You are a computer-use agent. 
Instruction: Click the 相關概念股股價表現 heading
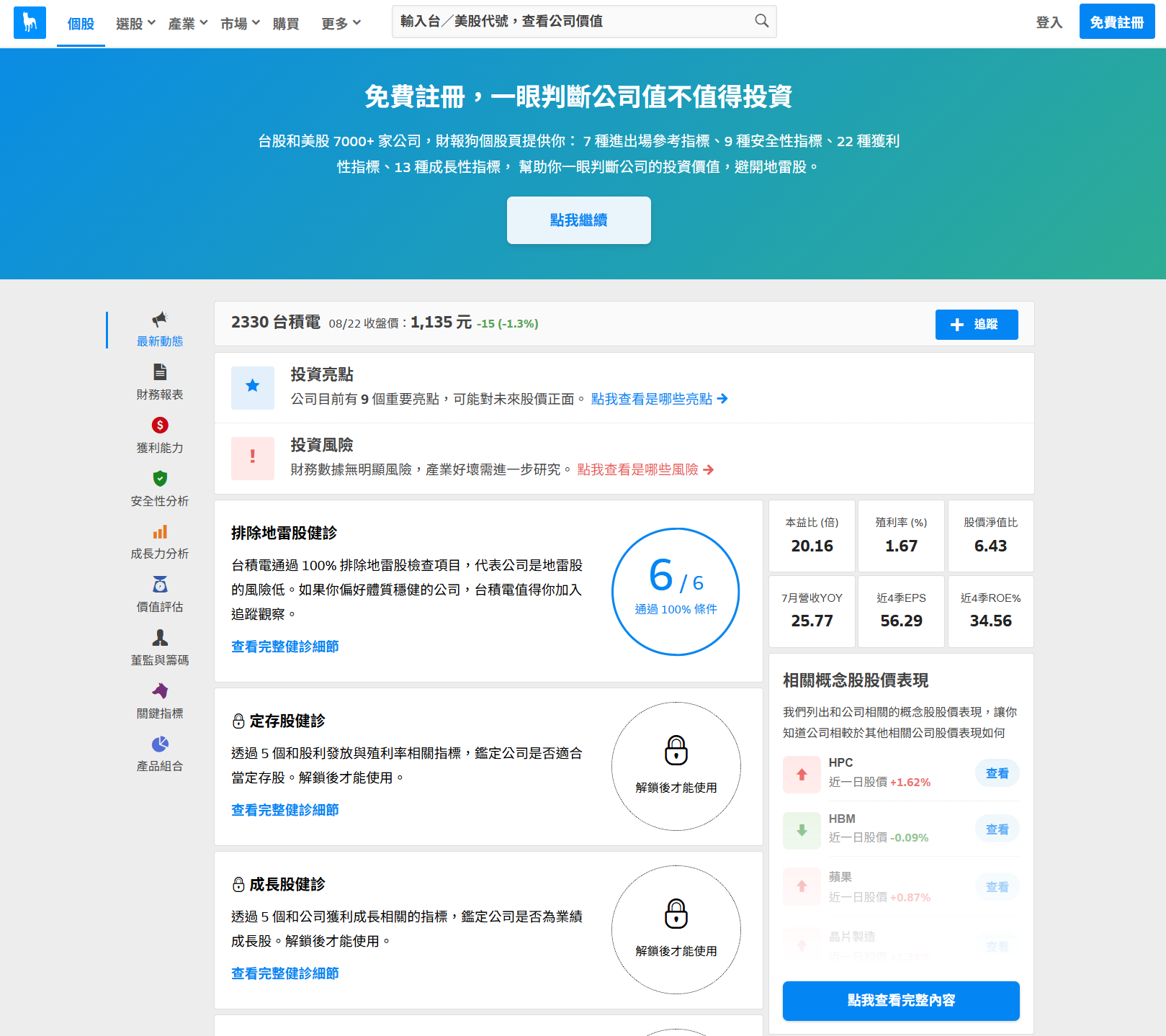pyautogui.click(x=856, y=680)
